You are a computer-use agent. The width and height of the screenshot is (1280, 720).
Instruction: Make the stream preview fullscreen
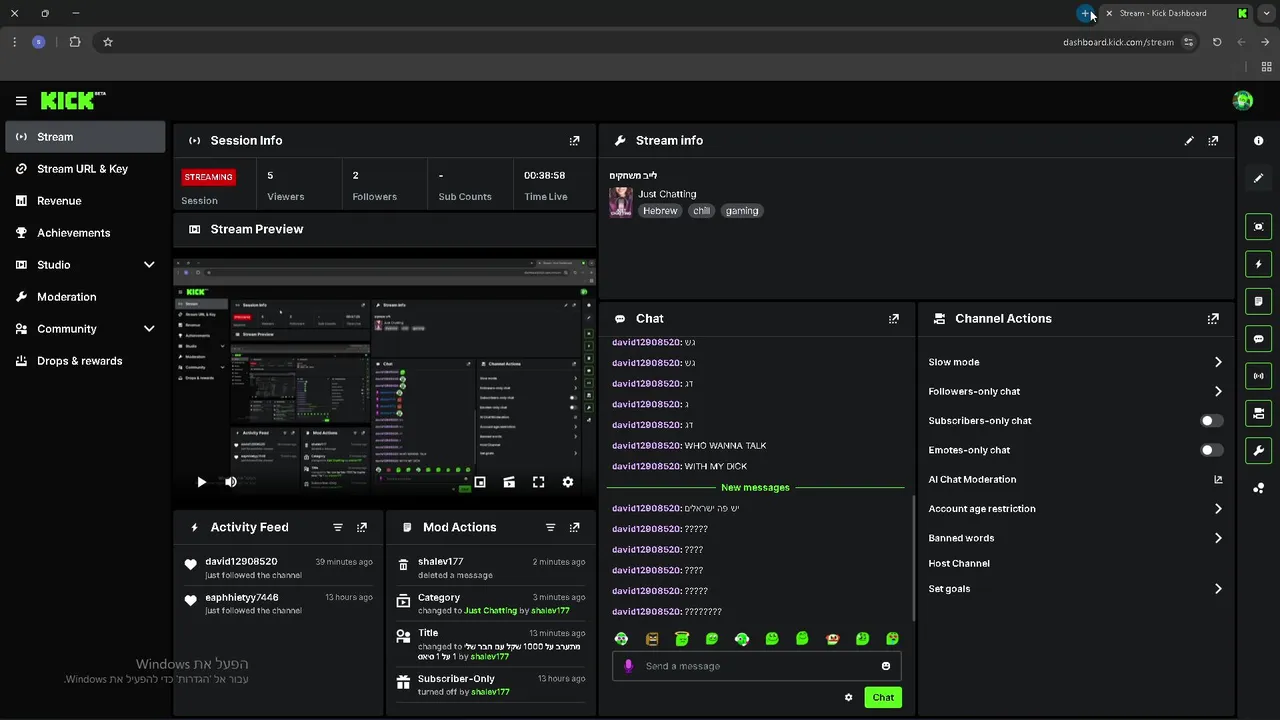tap(538, 482)
